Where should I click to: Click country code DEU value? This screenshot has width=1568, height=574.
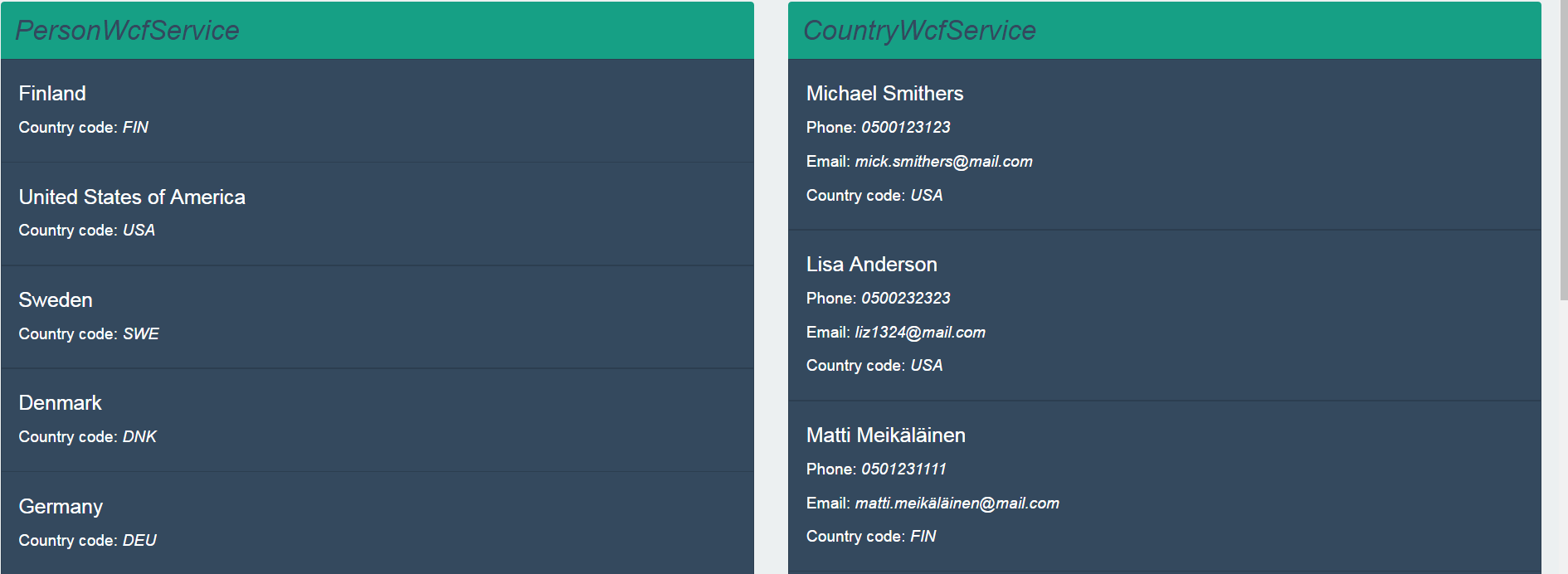139,541
